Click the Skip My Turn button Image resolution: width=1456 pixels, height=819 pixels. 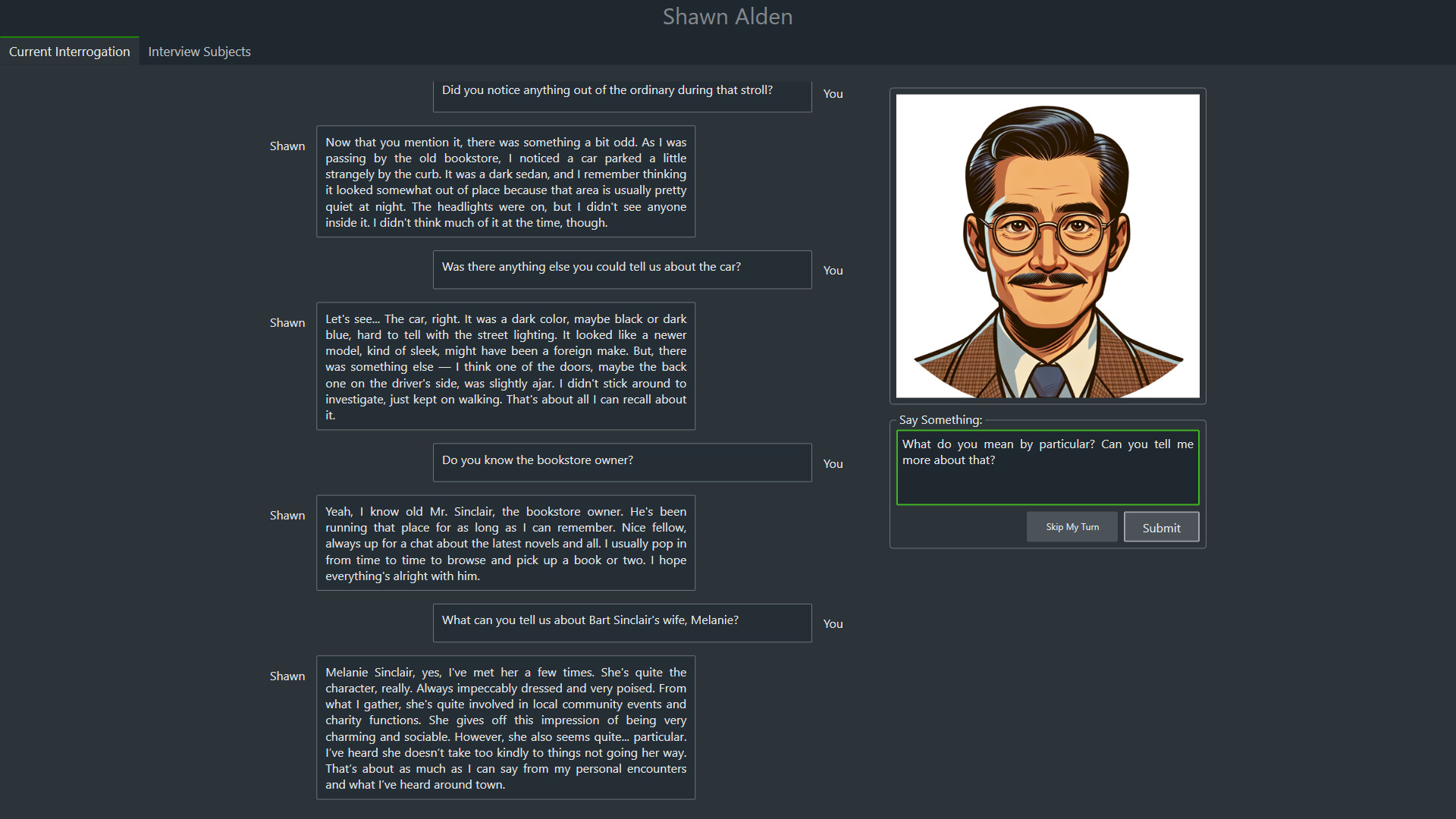coord(1072,526)
